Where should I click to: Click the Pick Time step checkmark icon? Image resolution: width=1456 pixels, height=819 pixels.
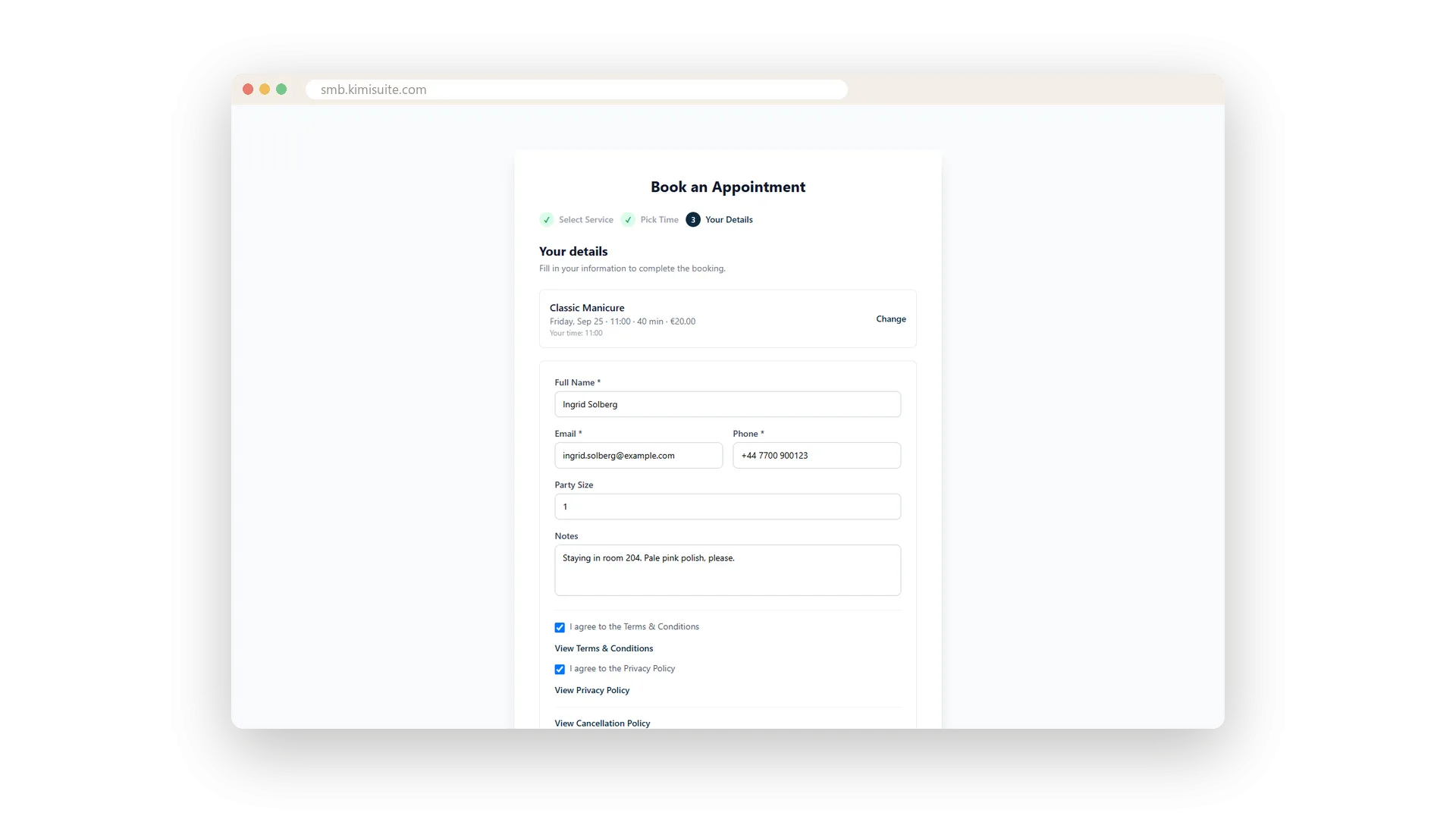628,220
